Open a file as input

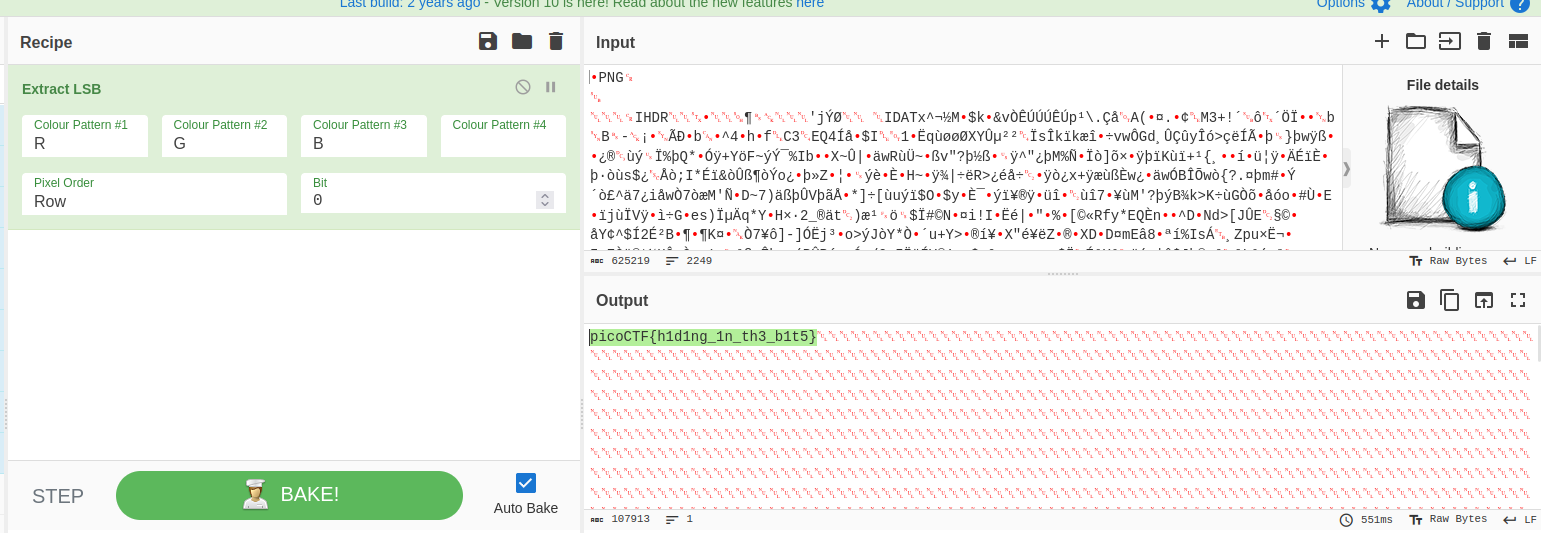[1449, 41]
